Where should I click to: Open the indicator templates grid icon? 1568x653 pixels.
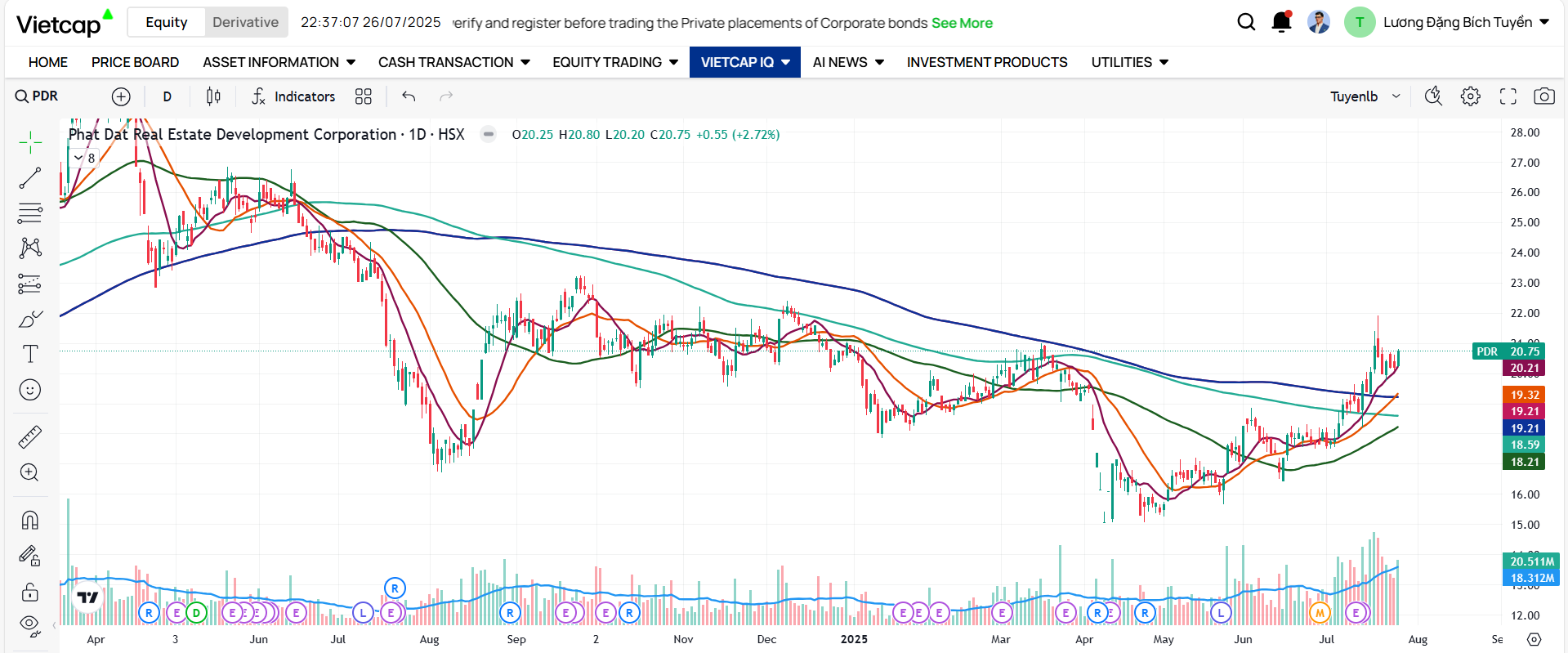(x=364, y=96)
